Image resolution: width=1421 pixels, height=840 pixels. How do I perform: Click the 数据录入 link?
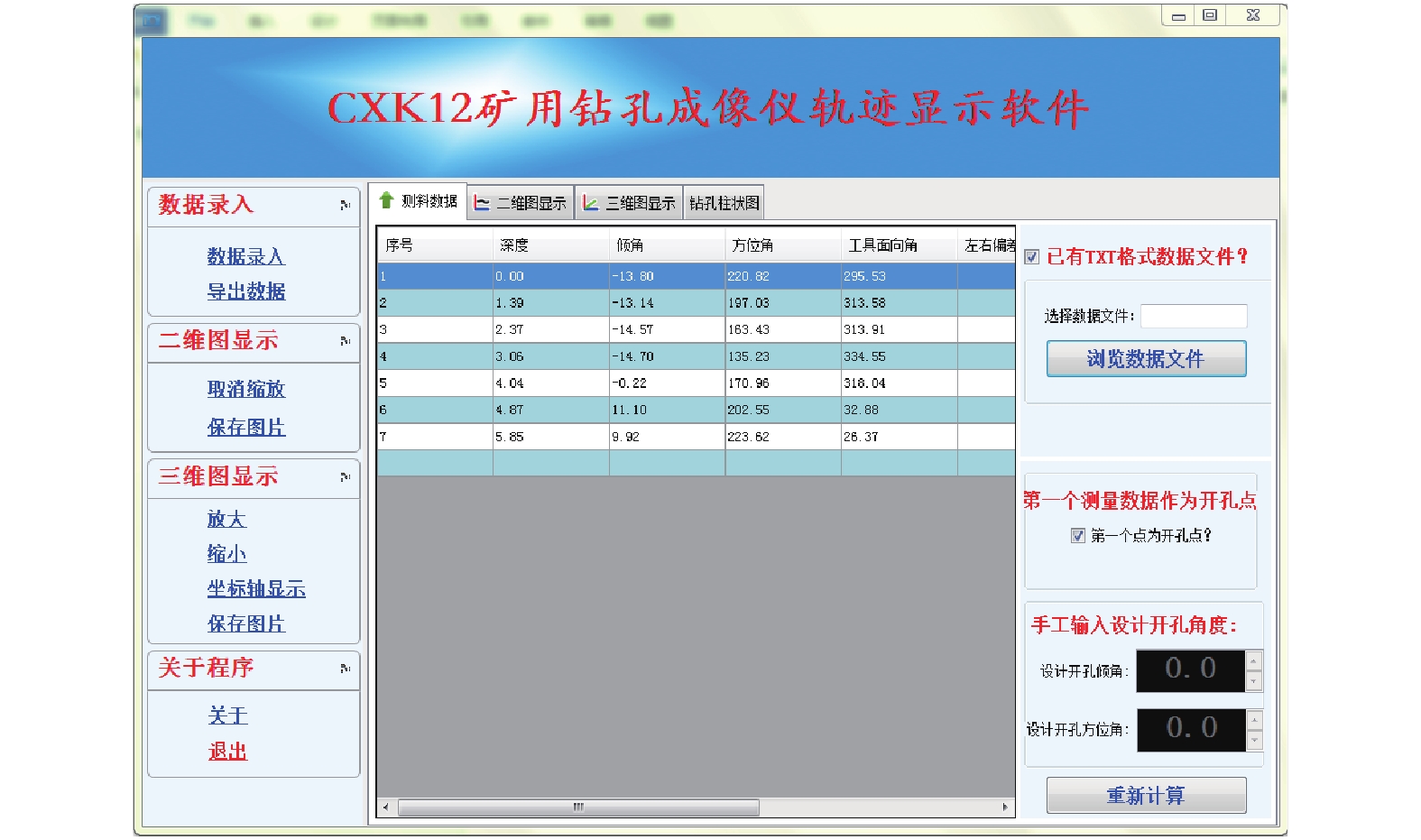click(x=245, y=256)
